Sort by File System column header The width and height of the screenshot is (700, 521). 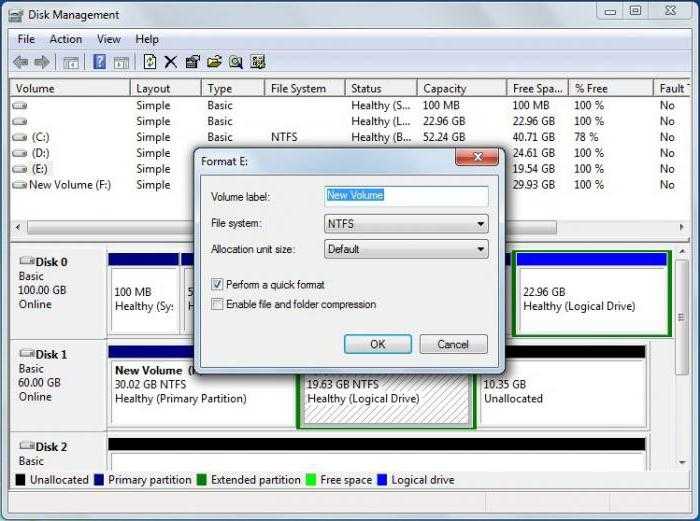point(304,88)
